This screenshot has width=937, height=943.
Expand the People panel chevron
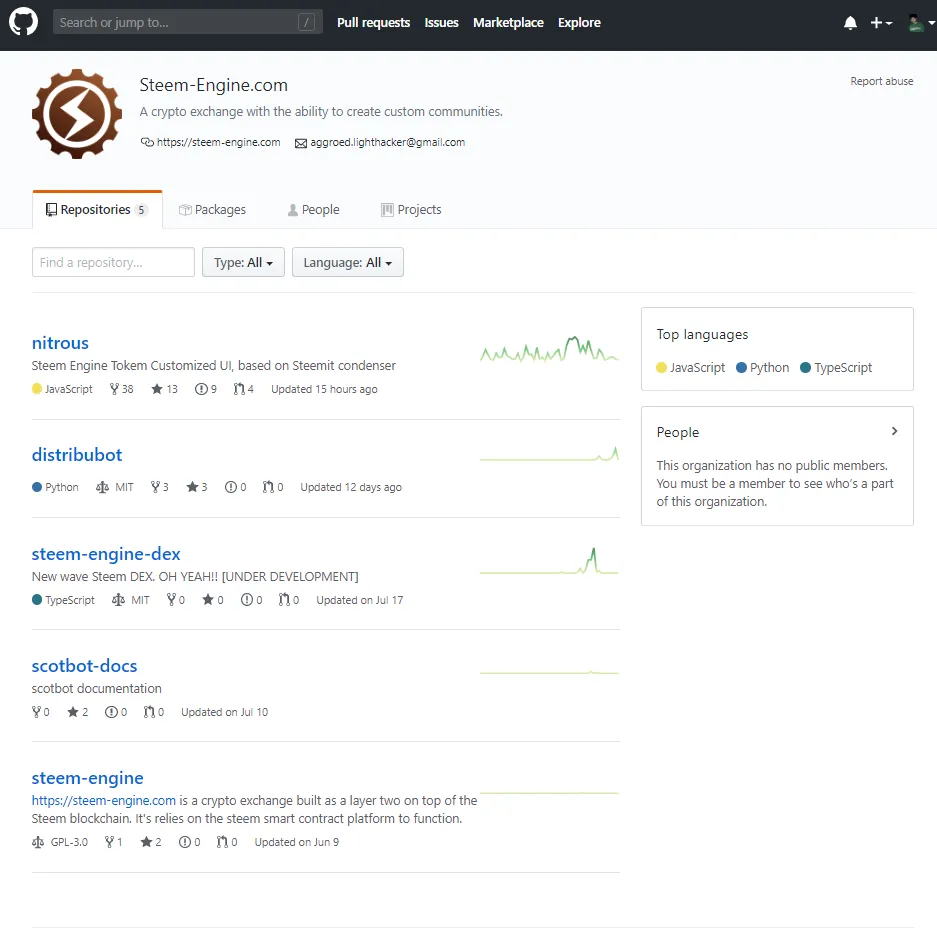(894, 431)
